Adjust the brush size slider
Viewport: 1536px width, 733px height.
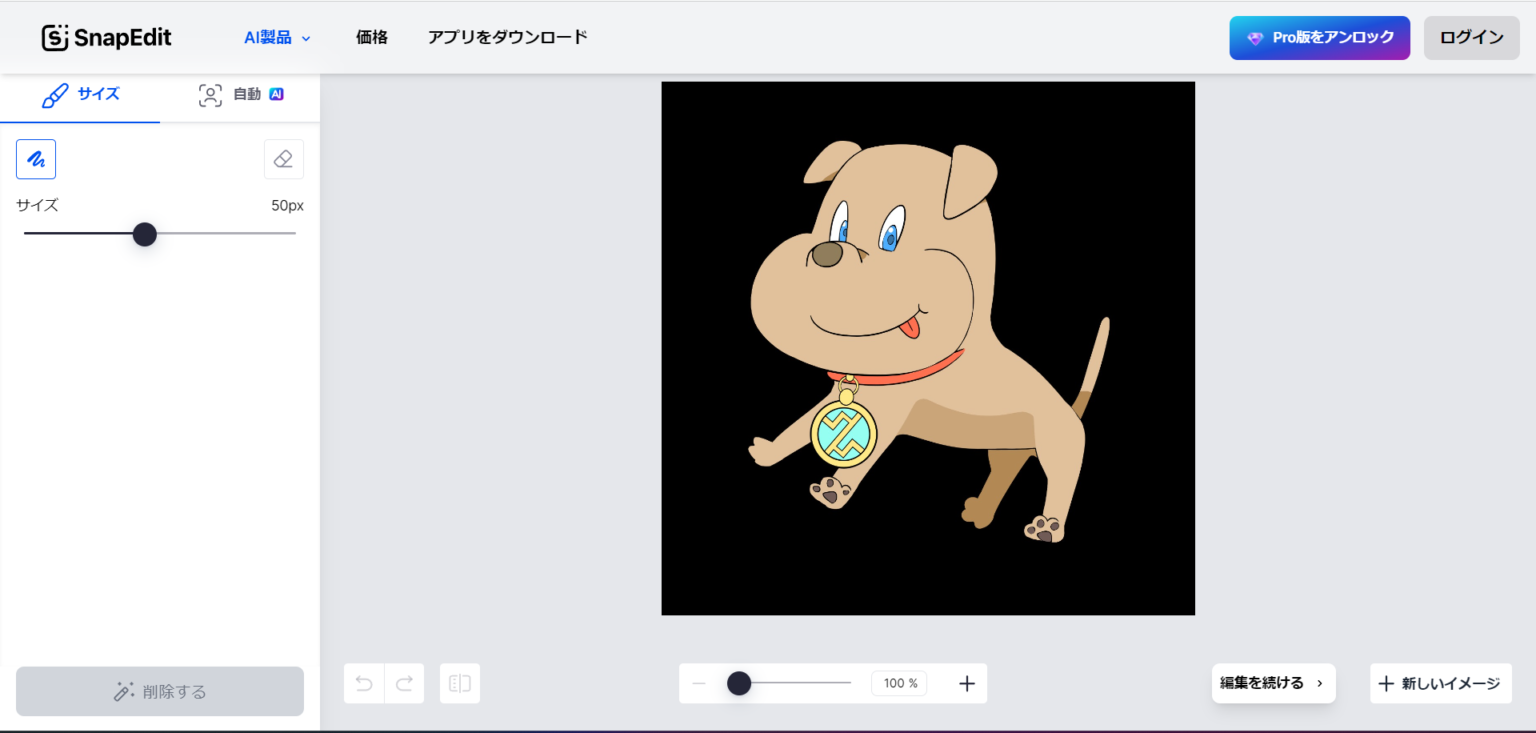coord(144,233)
